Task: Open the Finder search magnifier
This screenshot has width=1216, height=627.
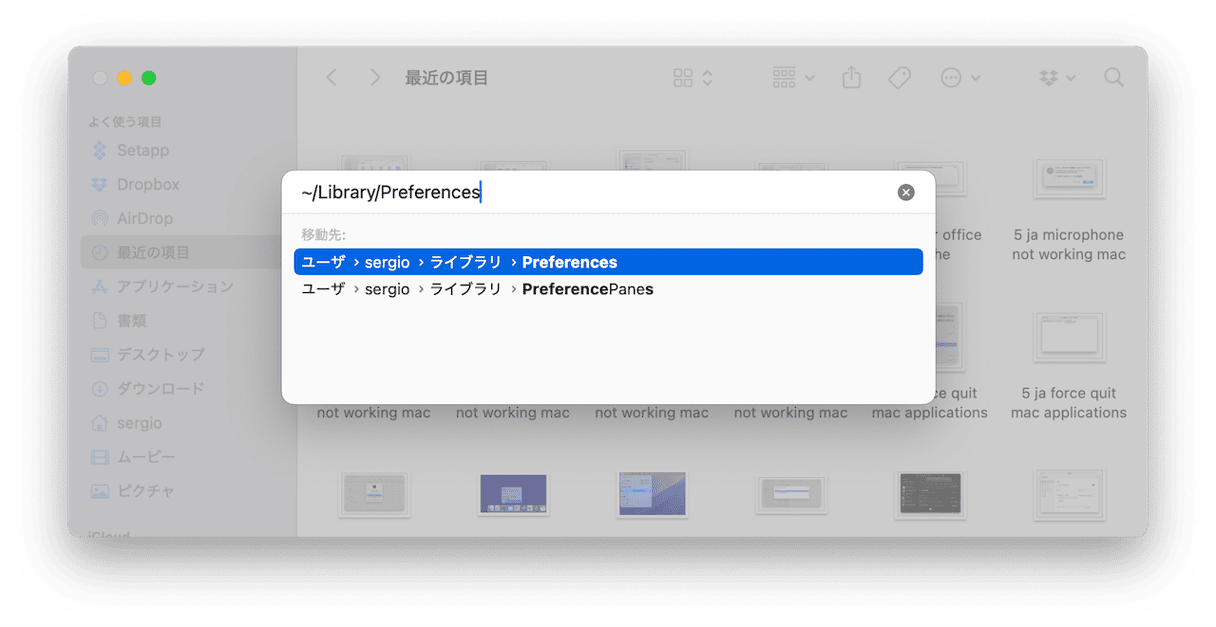Action: pos(1113,78)
